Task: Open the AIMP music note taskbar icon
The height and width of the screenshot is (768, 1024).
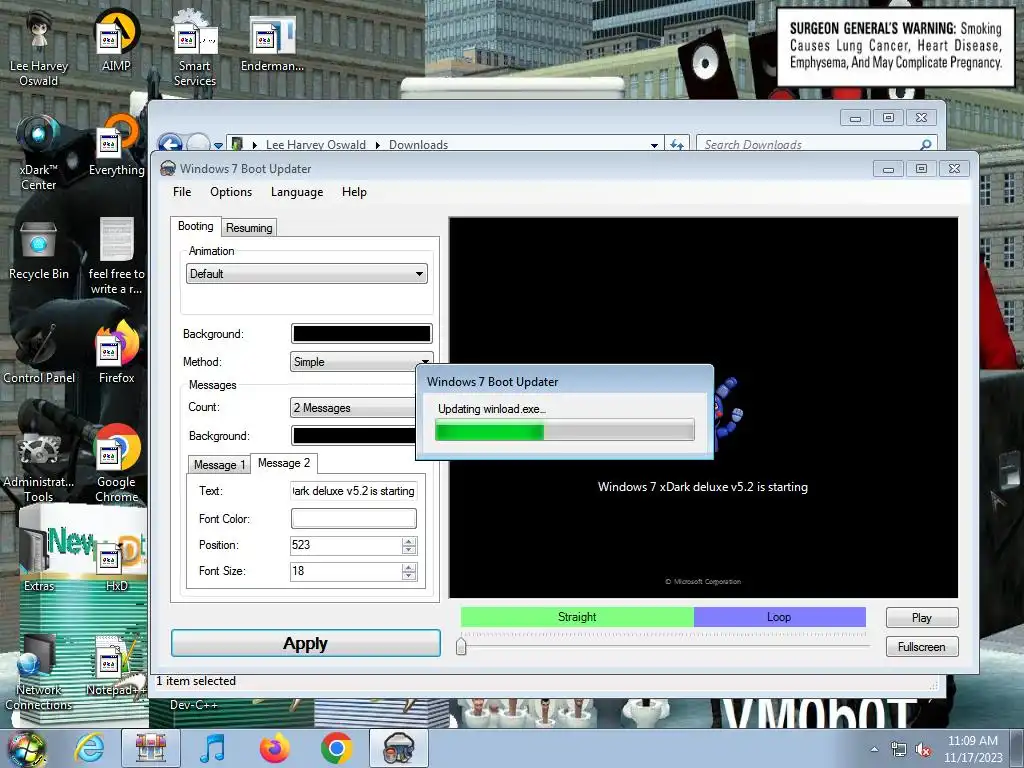Action: pos(212,748)
